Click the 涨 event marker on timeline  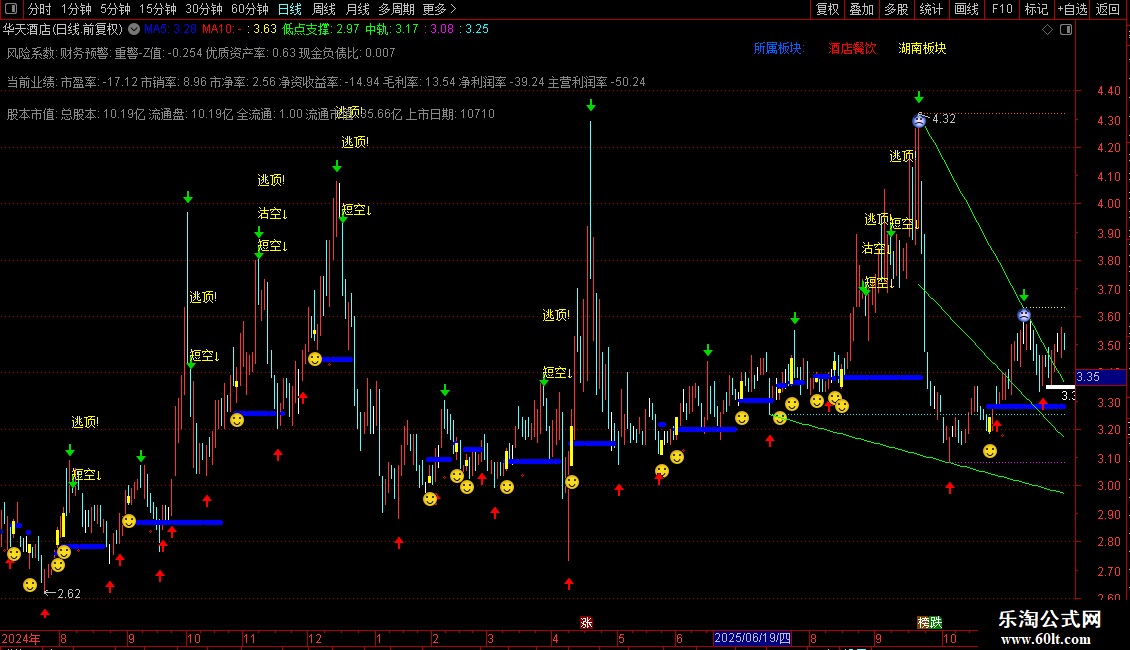[587, 623]
